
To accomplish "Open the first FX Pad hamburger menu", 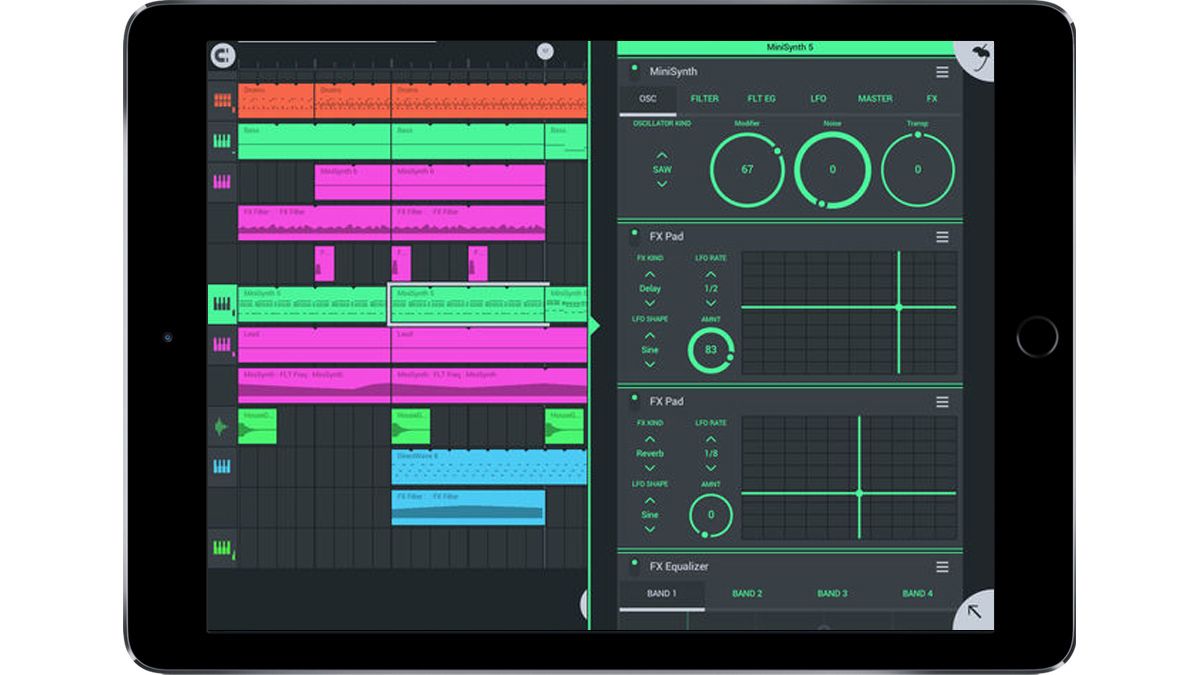I will (941, 237).
